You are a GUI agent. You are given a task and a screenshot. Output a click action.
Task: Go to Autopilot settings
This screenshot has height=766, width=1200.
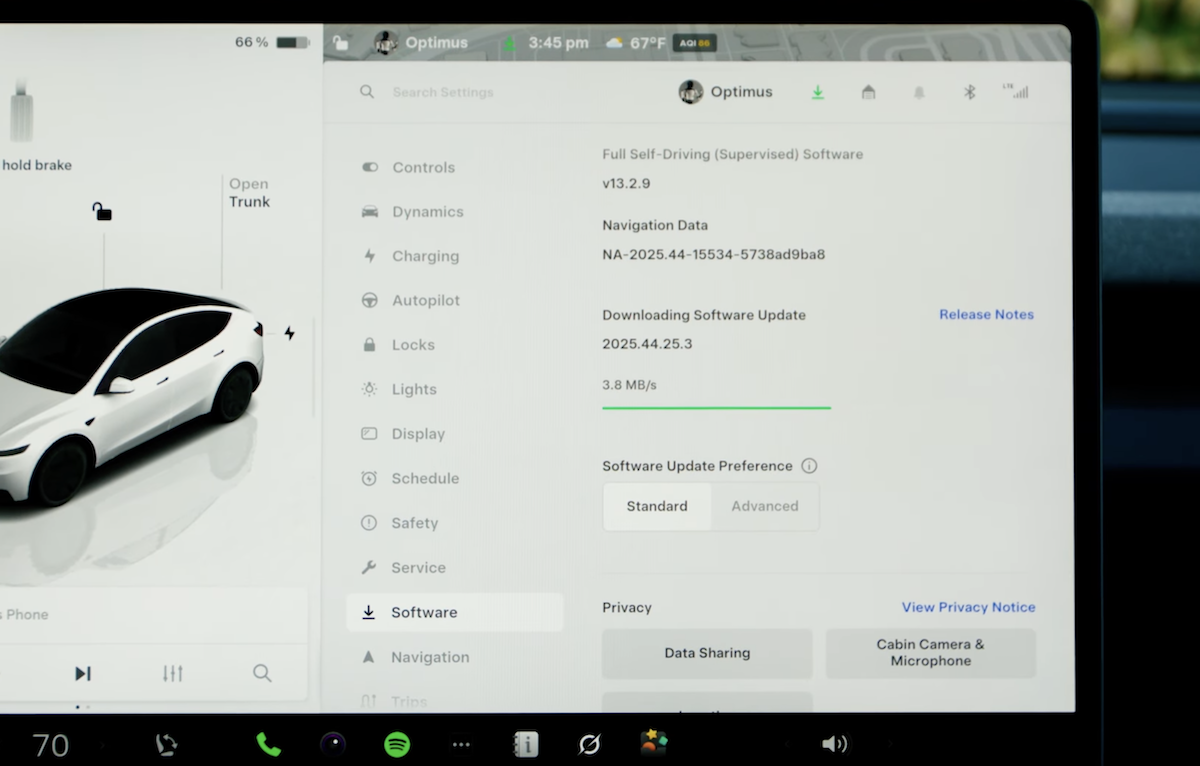[425, 300]
